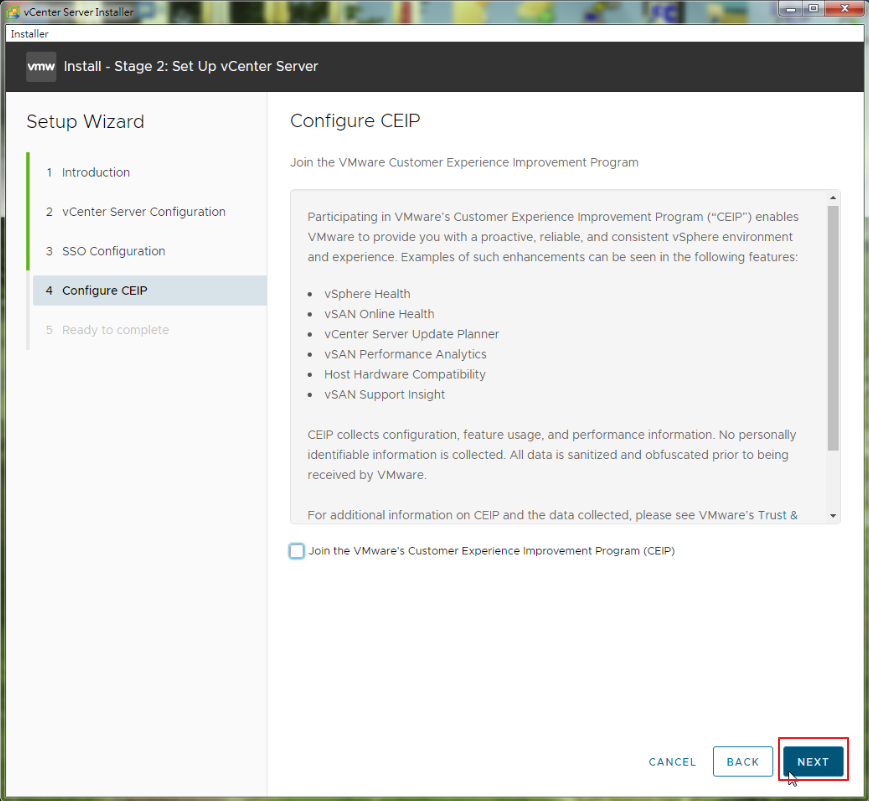Click the vmw logo icon
The width and height of the screenshot is (869, 801).
pos(41,67)
